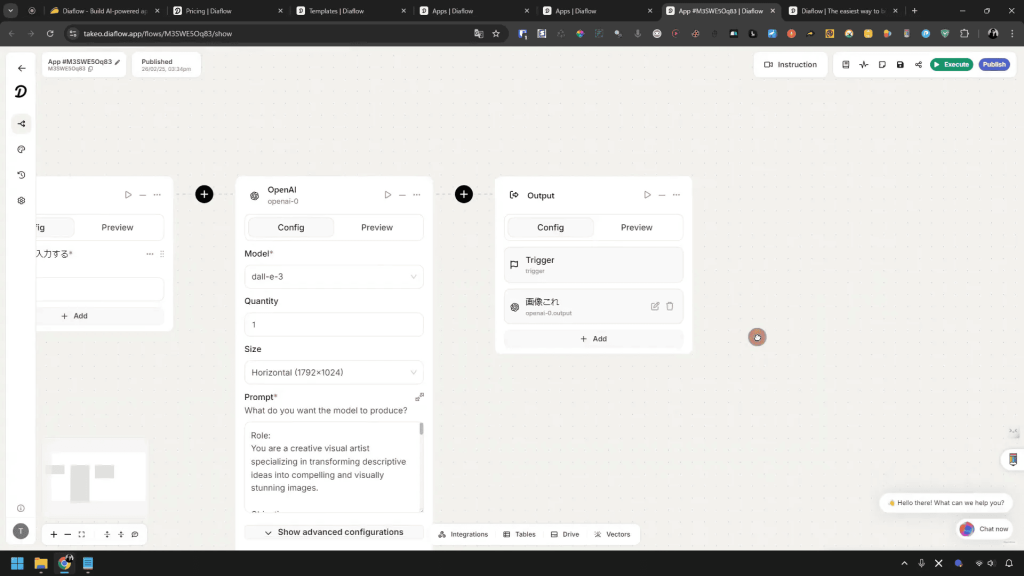This screenshot has height=576, width=1024.
Task: Open Tables in the bottom bar
Action: pos(519,534)
